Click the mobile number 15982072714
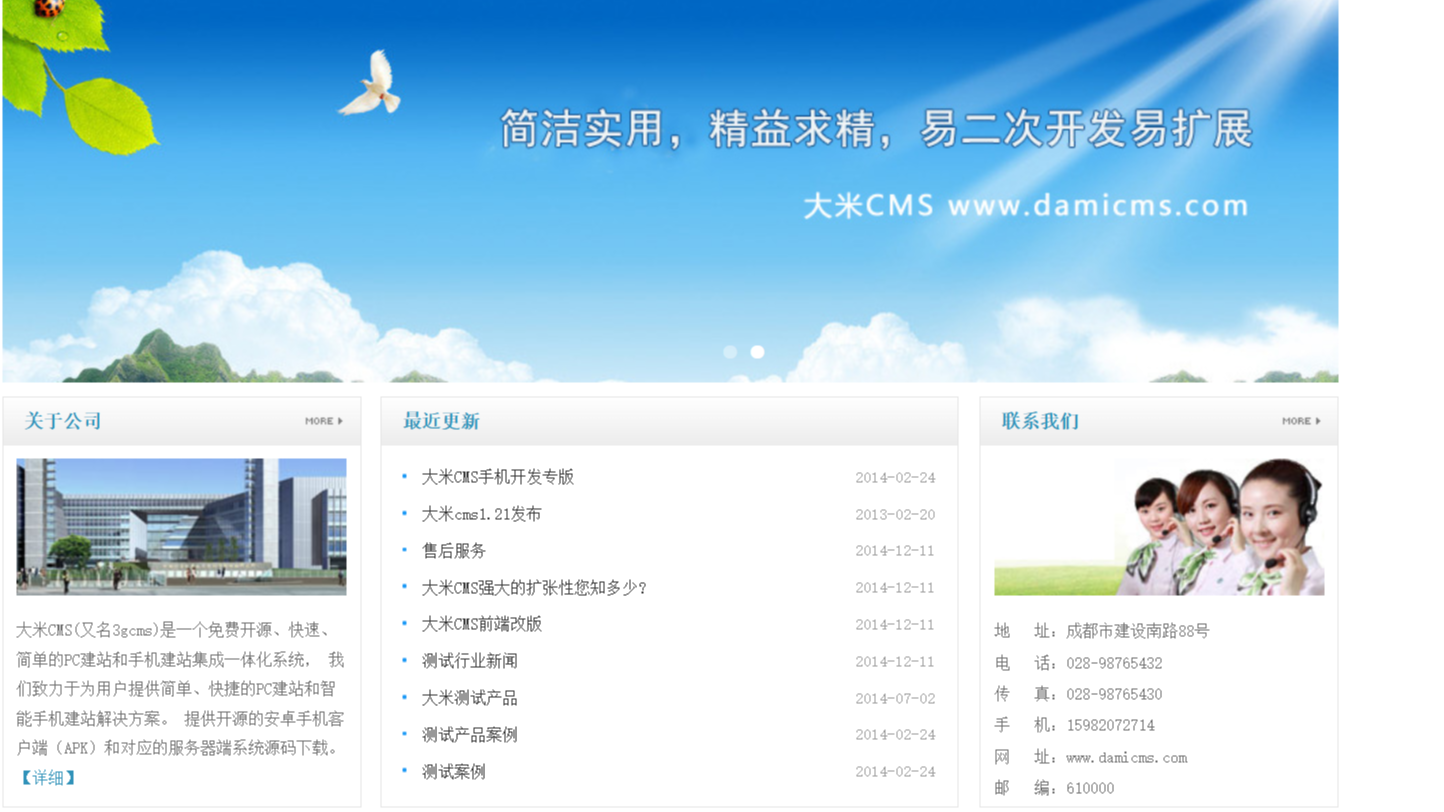This screenshot has width=1444, height=812. pyautogui.click(x=1110, y=725)
